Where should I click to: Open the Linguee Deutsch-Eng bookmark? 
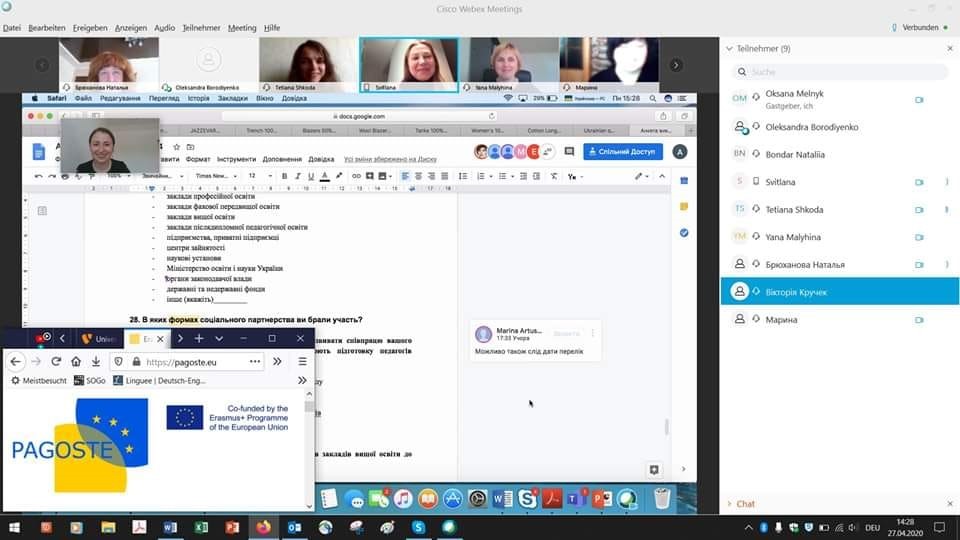coord(159,380)
